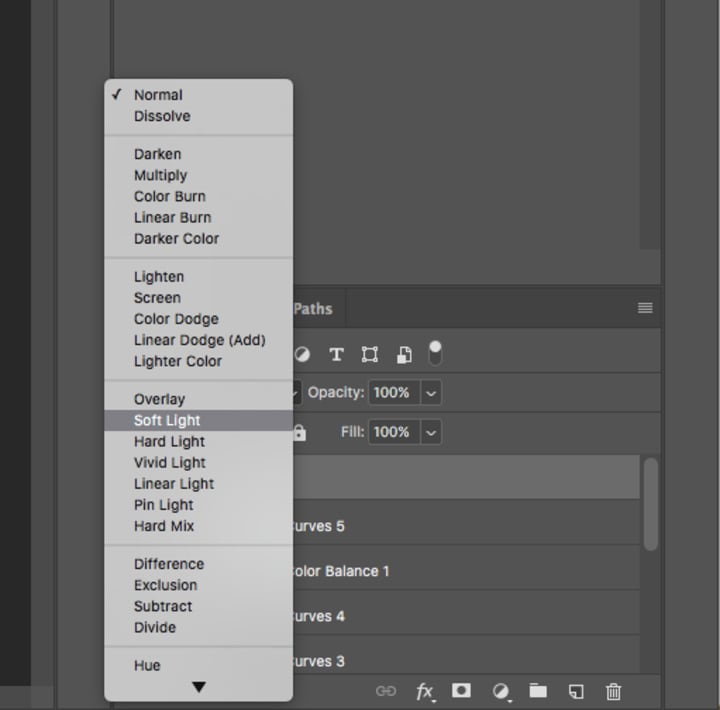Click the down arrow for more blend modes
The height and width of the screenshot is (710, 720).
click(199, 687)
